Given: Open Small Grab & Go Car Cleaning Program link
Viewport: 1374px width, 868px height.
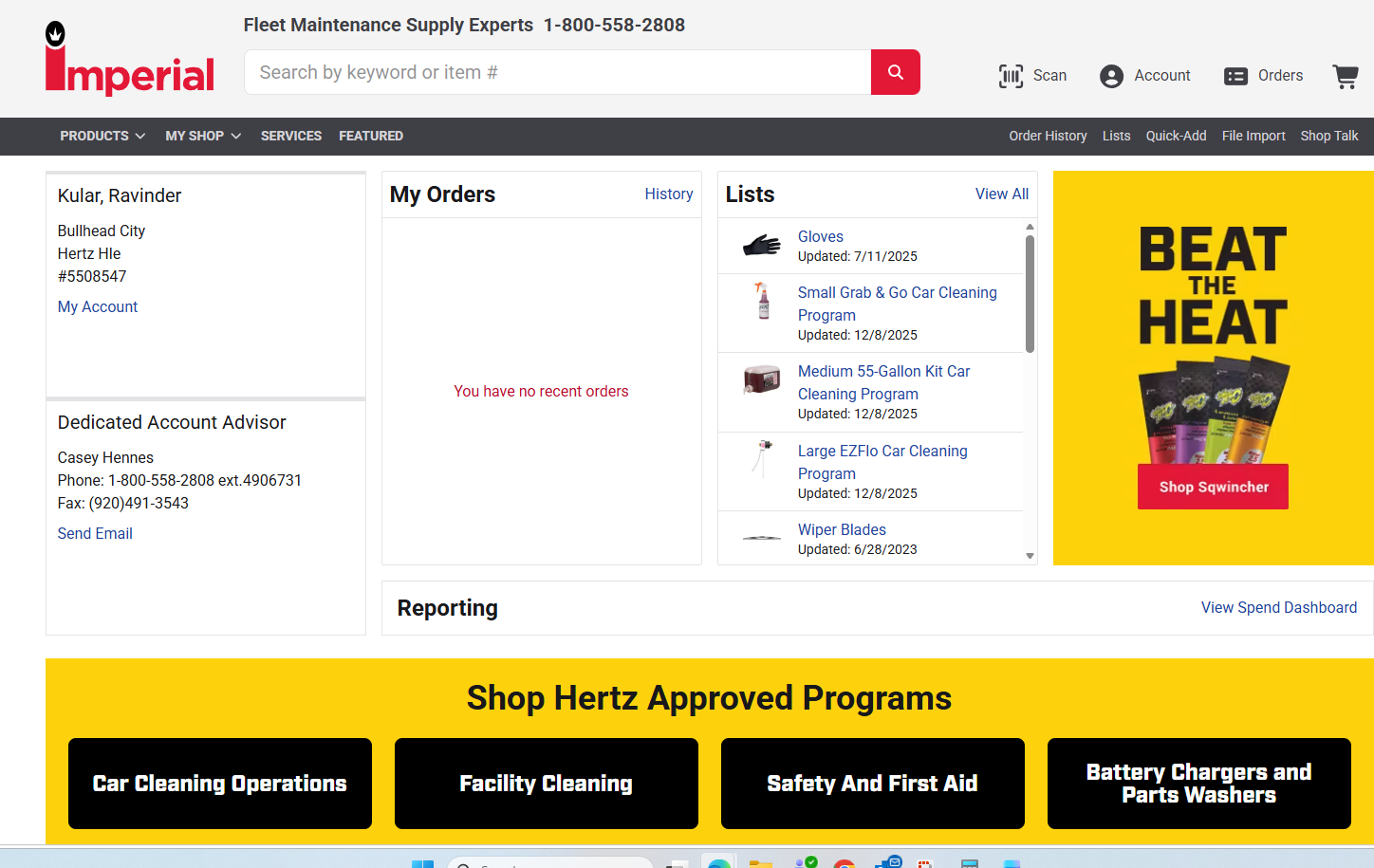Looking at the screenshot, I should point(898,304).
